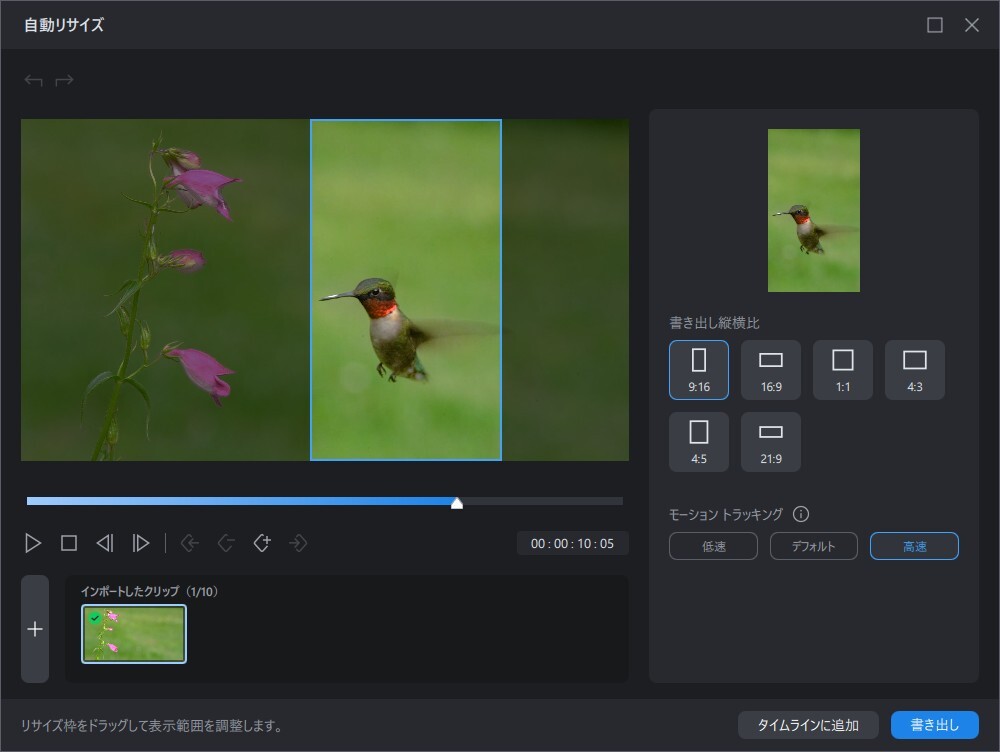This screenshot has height=752, width=1000.
Task: Step back one frame
Action: pos(105,543)
